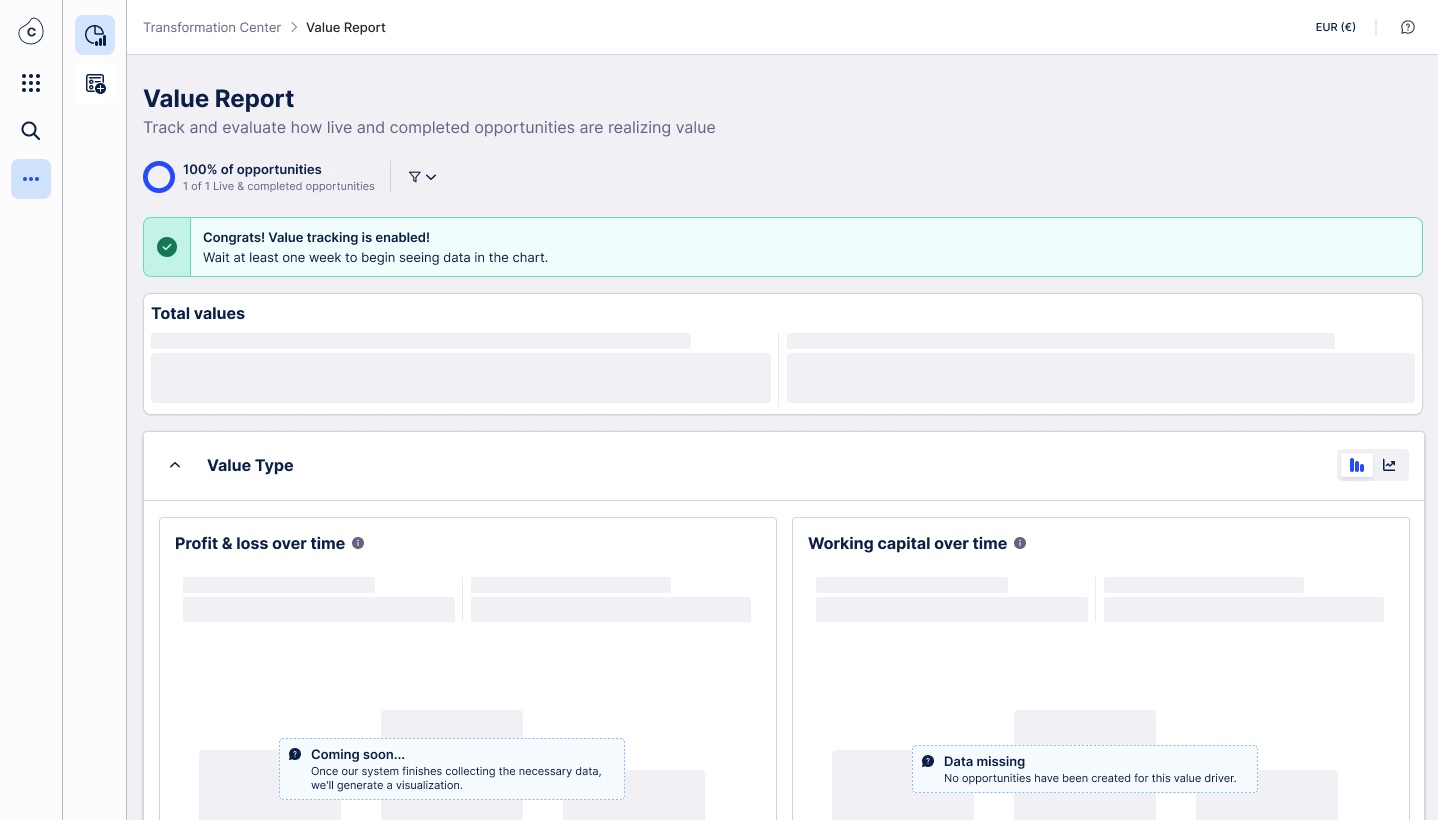The height and width of the screenshot is (820, 1438).
Task: Click 'Wait at least one week' banner text
Action: 375,257
